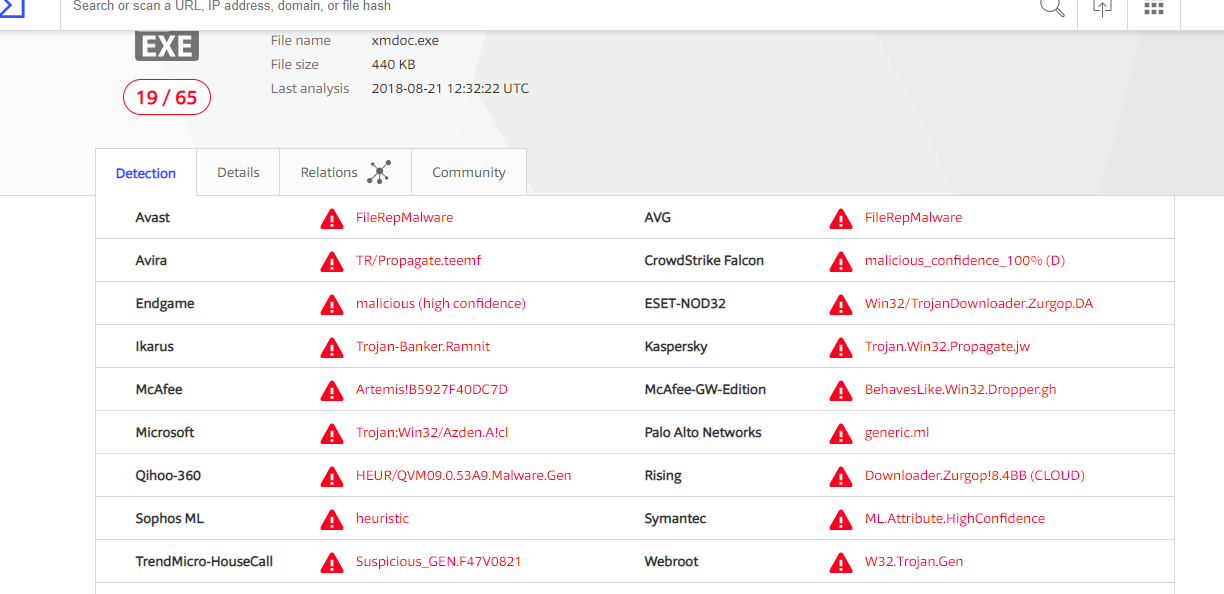Click the Rising row warning icon
Screen dimensions: 1224x594
point(841,476)
